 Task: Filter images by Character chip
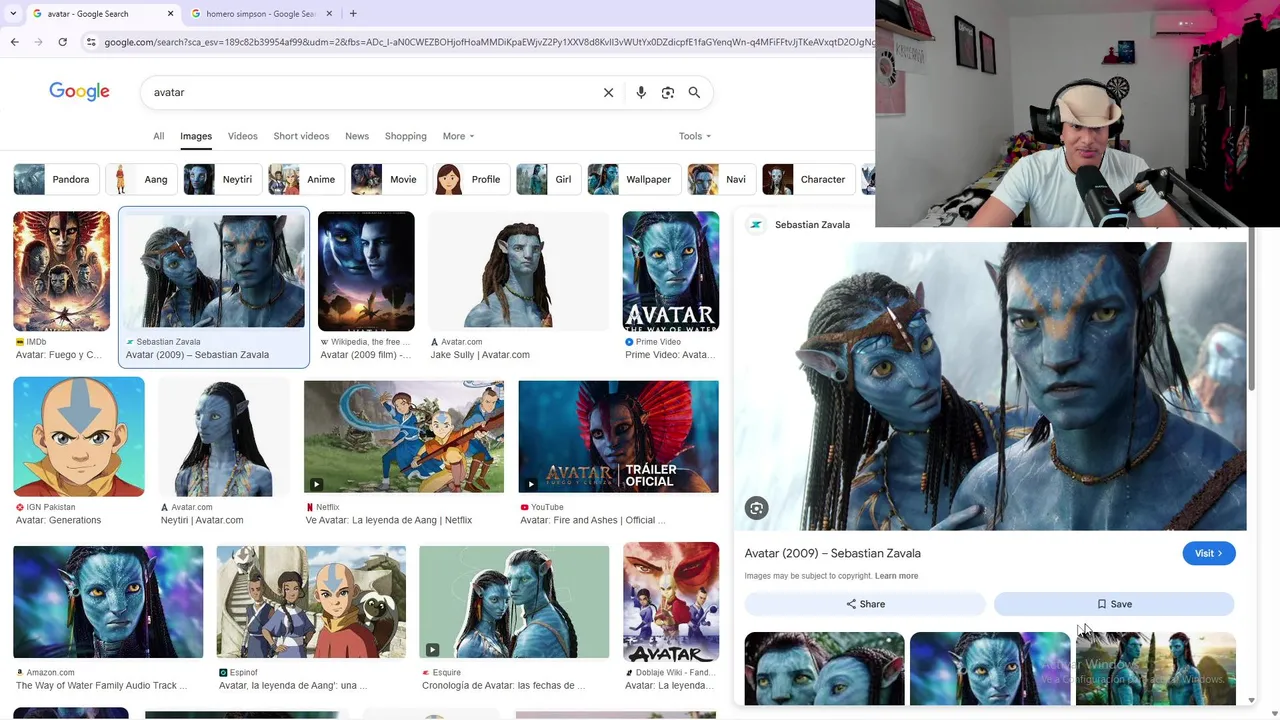[808, 179]
